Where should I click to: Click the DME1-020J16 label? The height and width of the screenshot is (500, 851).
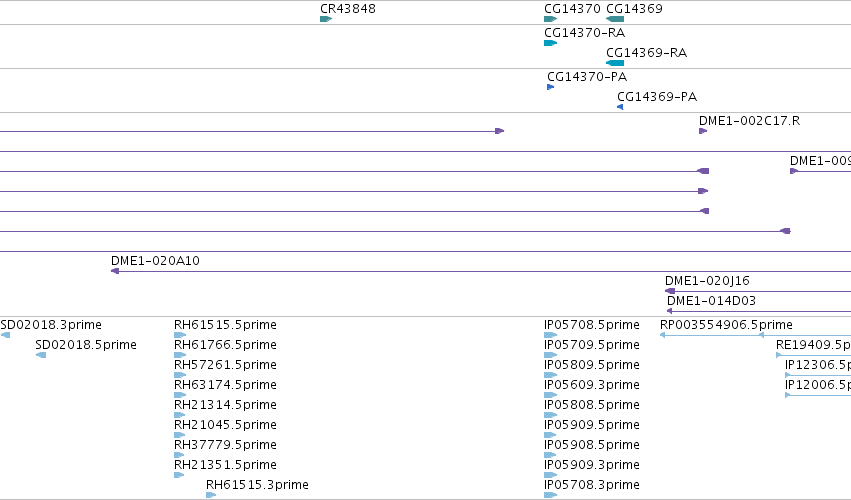pos(707,281)
